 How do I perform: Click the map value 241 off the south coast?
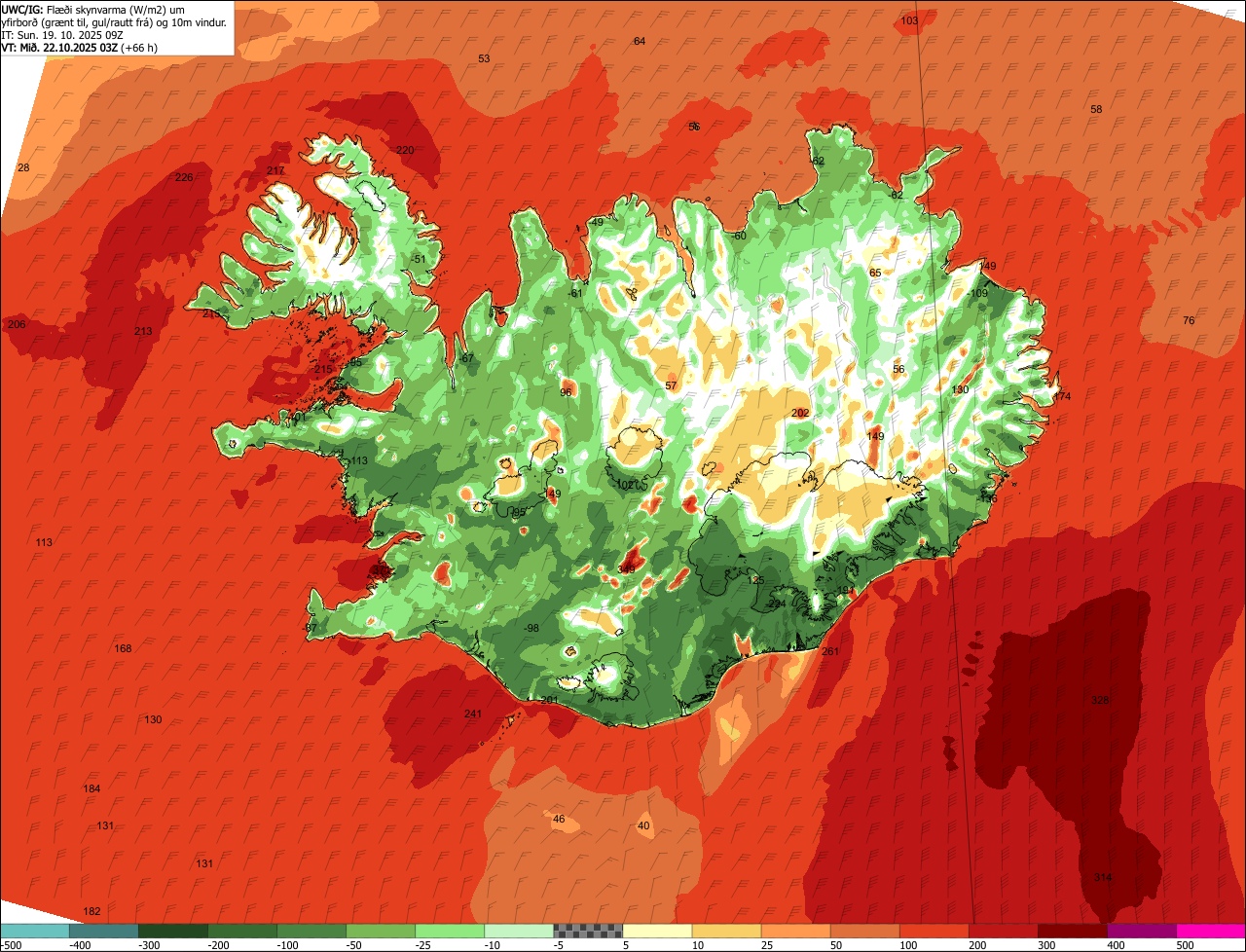point(473,714)
